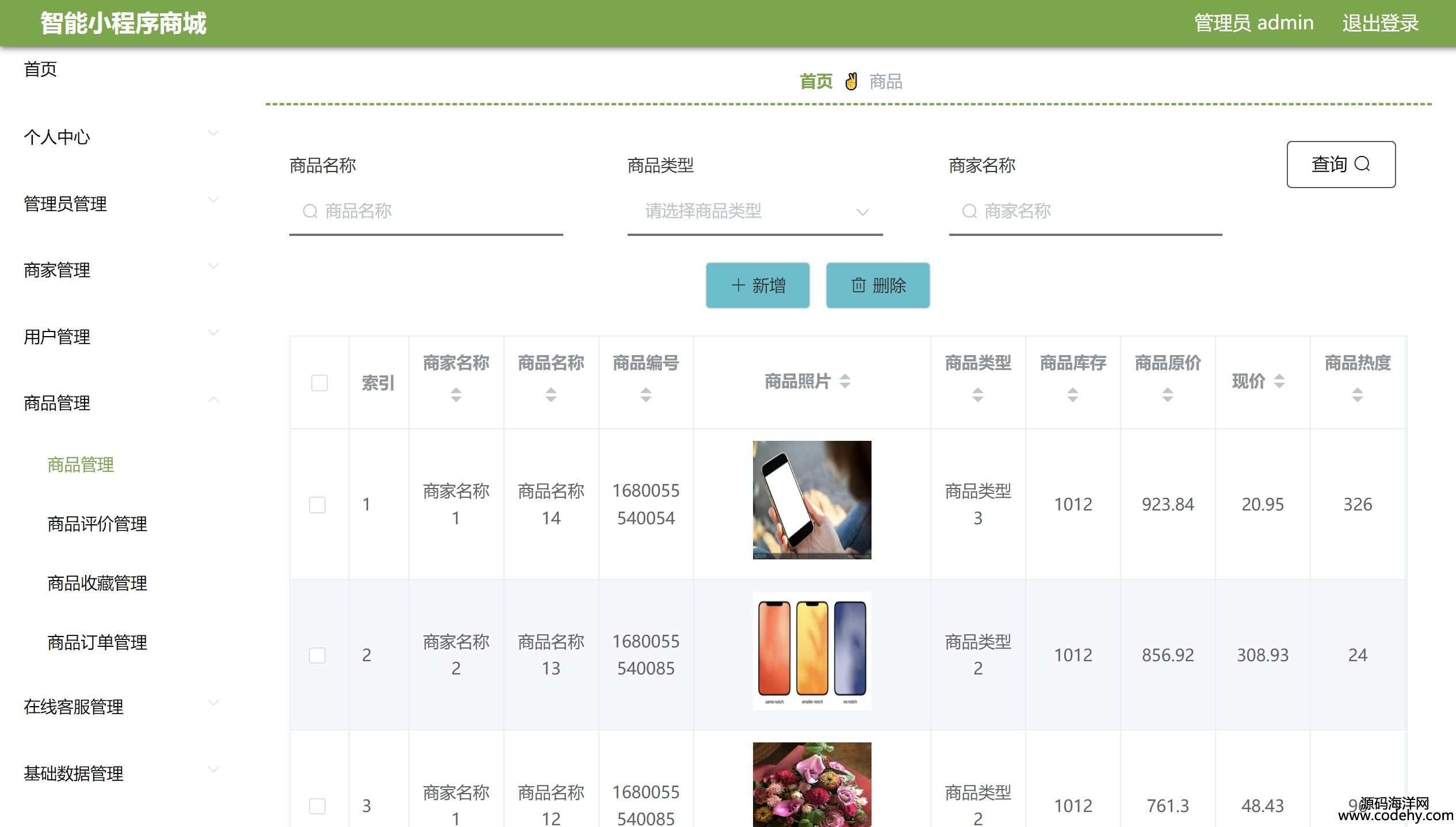Open 商品评价管理 submenu item

point(97,524)
